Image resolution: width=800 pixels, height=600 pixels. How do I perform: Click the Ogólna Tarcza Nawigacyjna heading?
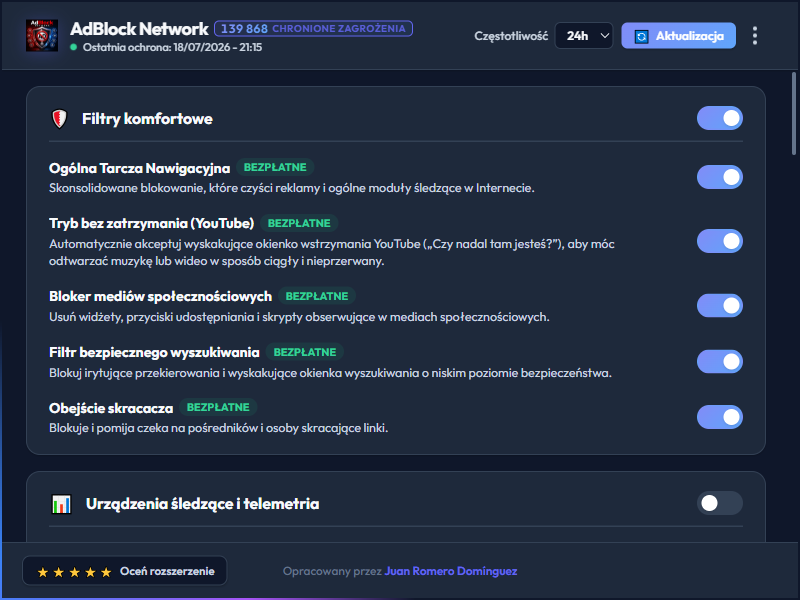point(139,168)
